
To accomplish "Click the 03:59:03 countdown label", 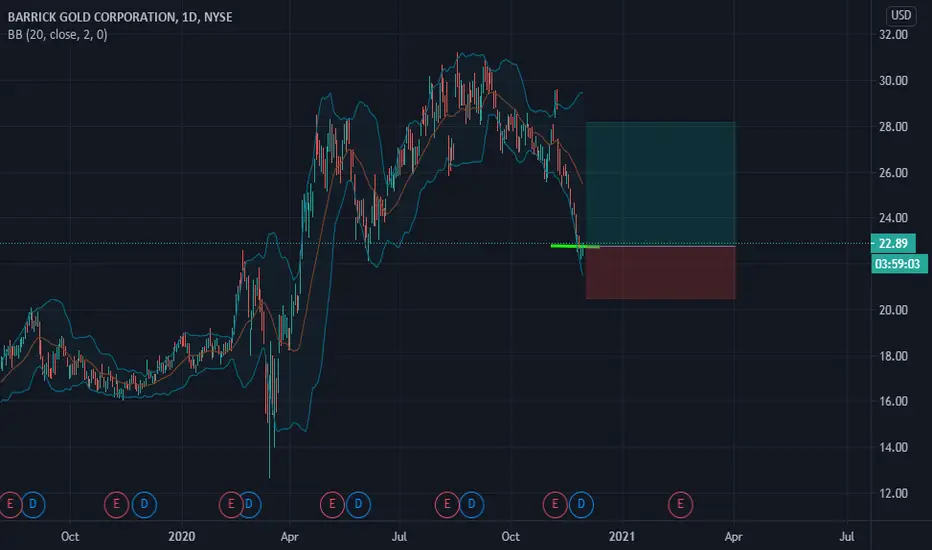I will point(899,264).
